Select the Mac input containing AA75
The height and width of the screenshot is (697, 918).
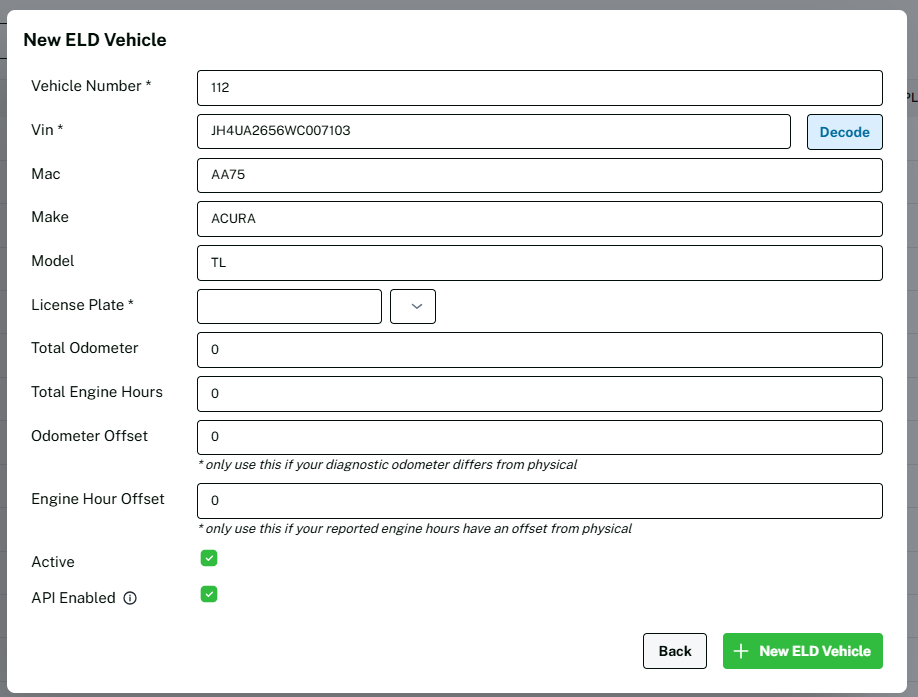click(x=540, y=175)
